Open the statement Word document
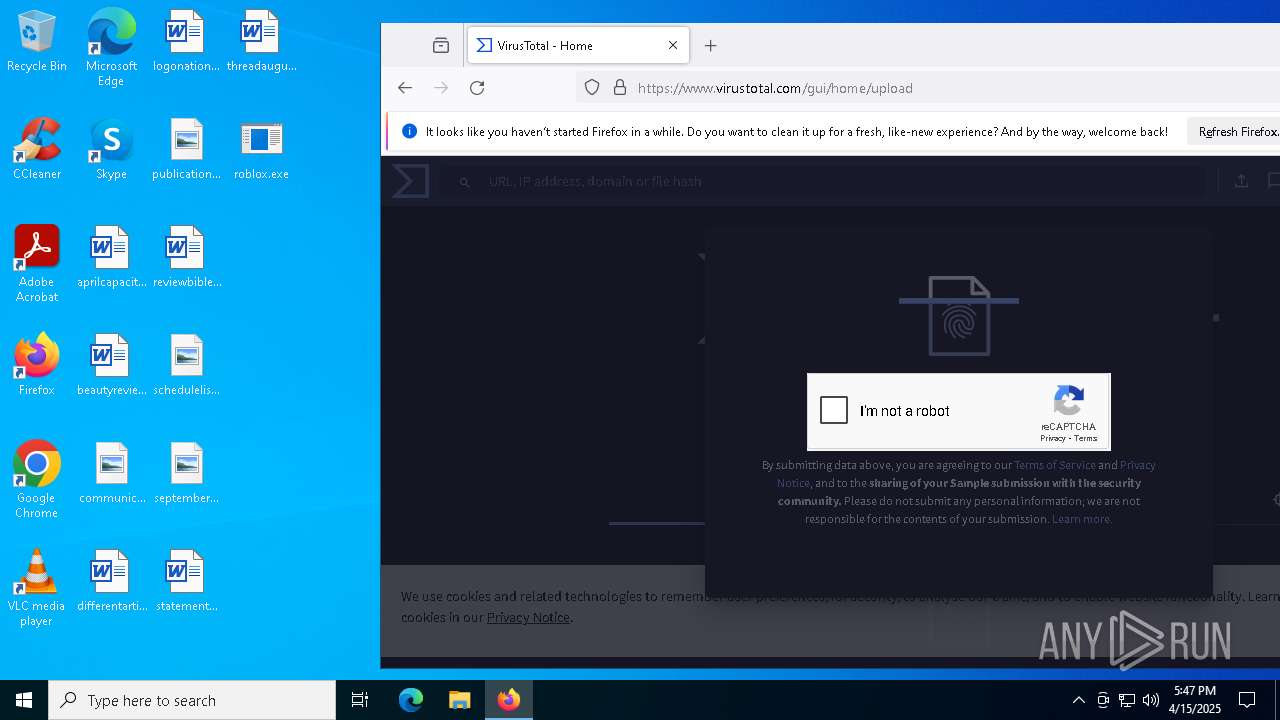The image size is (1280, 720). (x=186, y=581)
